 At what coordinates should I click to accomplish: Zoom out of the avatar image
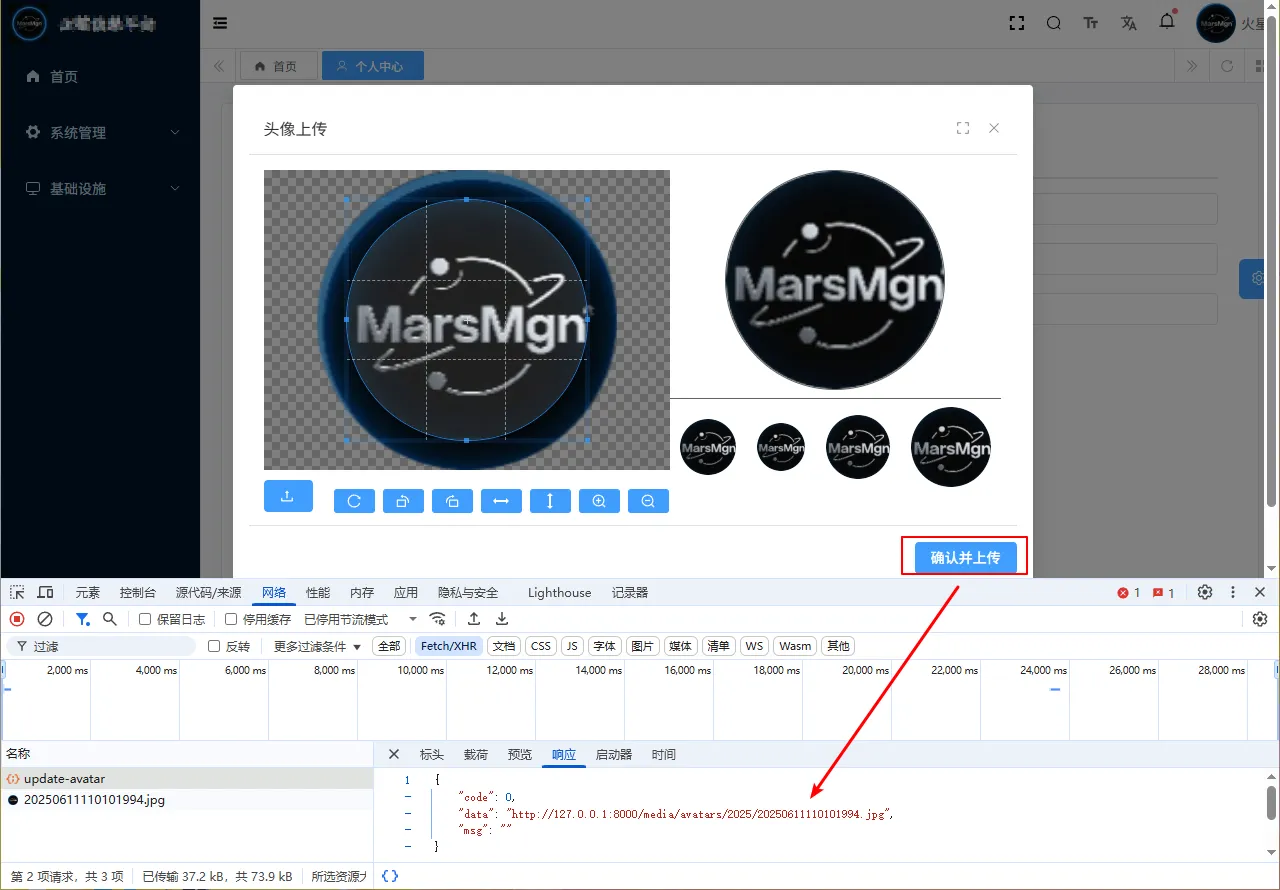click(648, 501)
